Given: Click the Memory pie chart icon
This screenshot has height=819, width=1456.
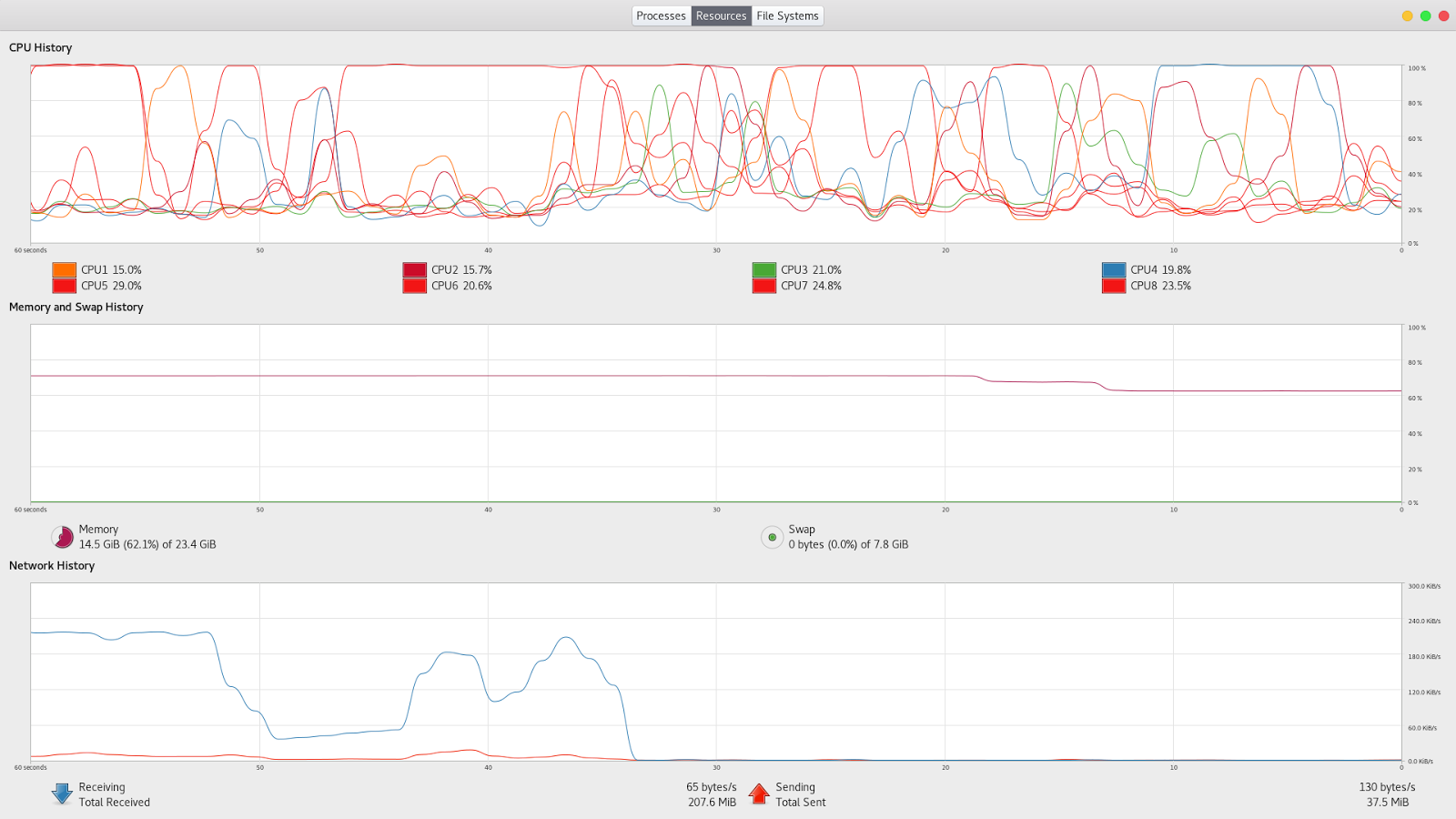Looking at the screenshot, I should (63, 537).
